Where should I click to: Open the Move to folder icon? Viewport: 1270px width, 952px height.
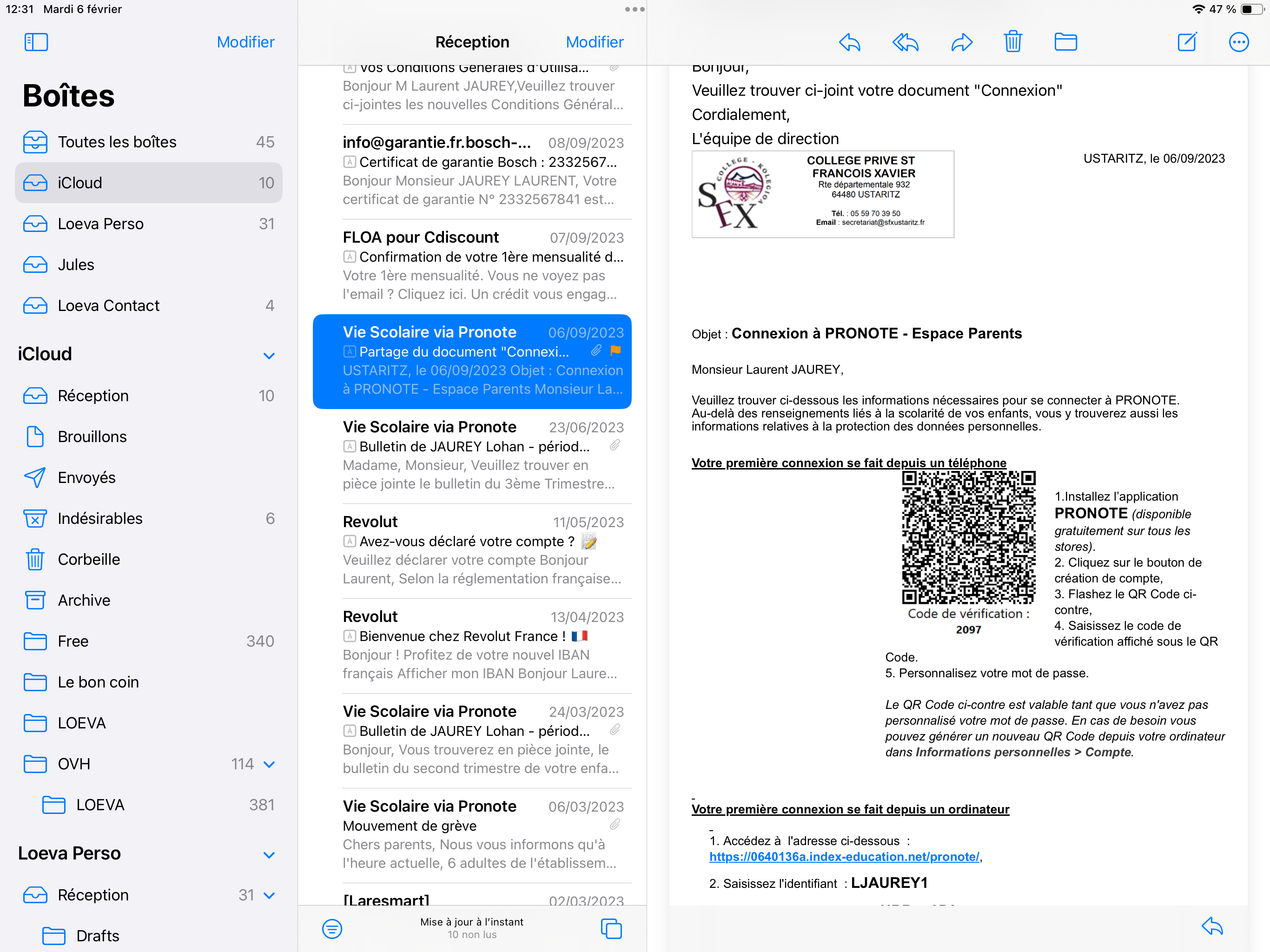(x=1065, y=42)
